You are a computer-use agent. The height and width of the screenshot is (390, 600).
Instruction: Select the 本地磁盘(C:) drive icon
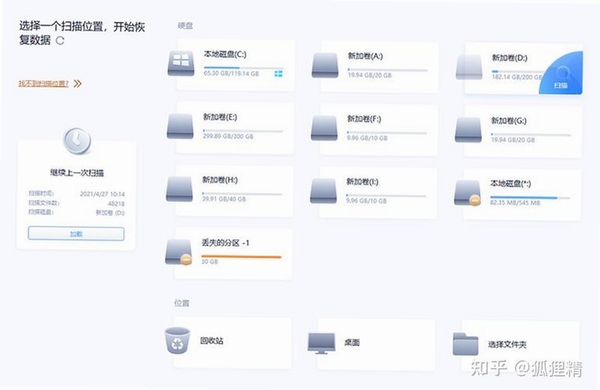pyautogui.click(x=181, y=63)
